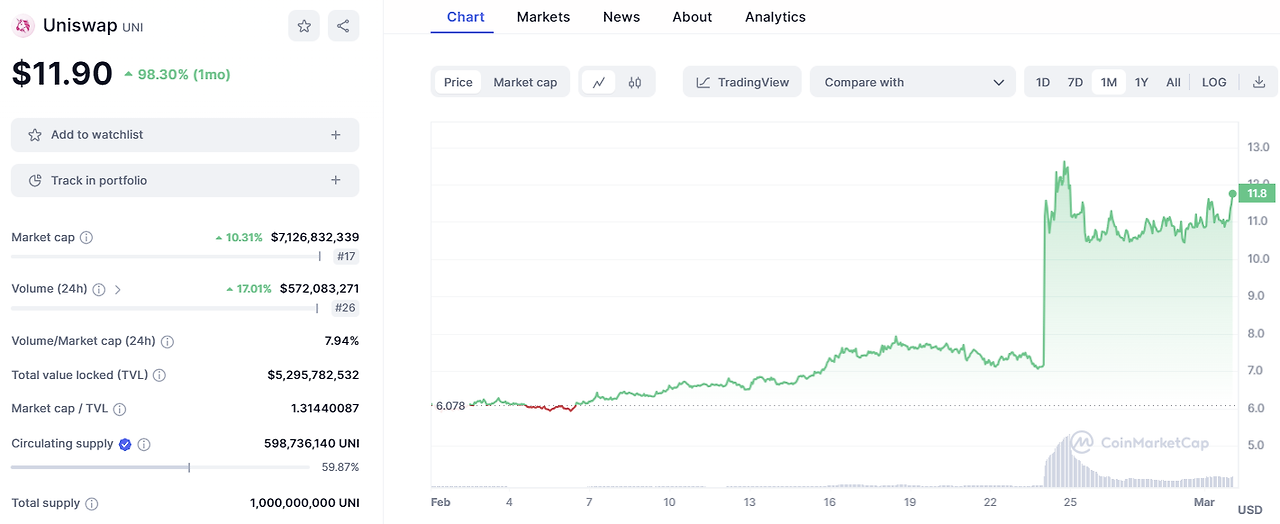Click info icon beside Total supply

coord(92,504)
